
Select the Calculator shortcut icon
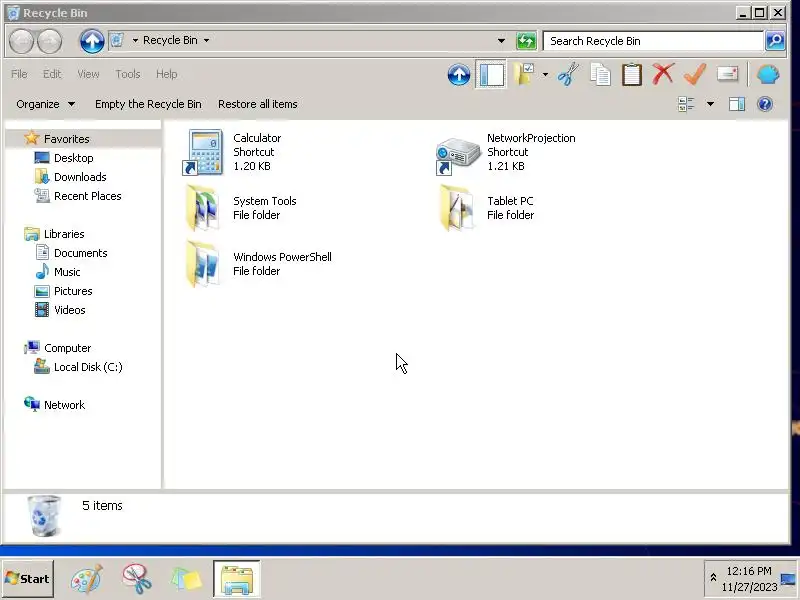(x=203, y=152)
